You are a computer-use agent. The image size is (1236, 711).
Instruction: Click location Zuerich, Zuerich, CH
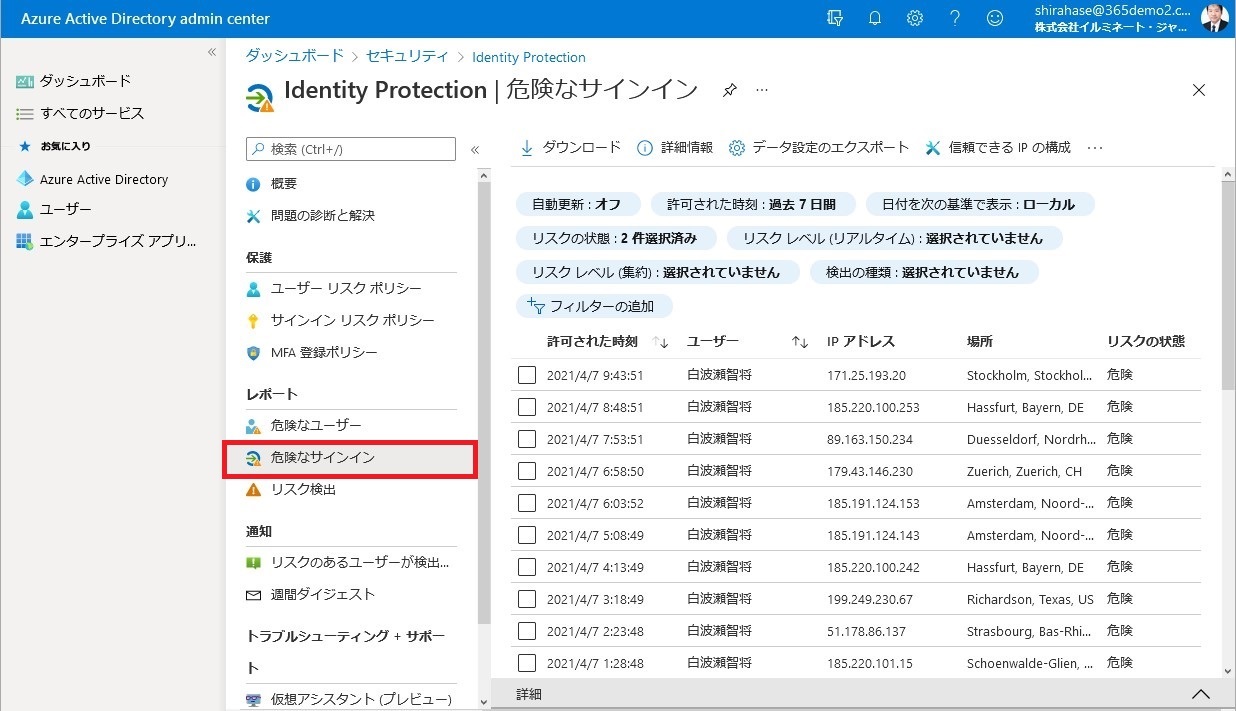[1024, 471]
